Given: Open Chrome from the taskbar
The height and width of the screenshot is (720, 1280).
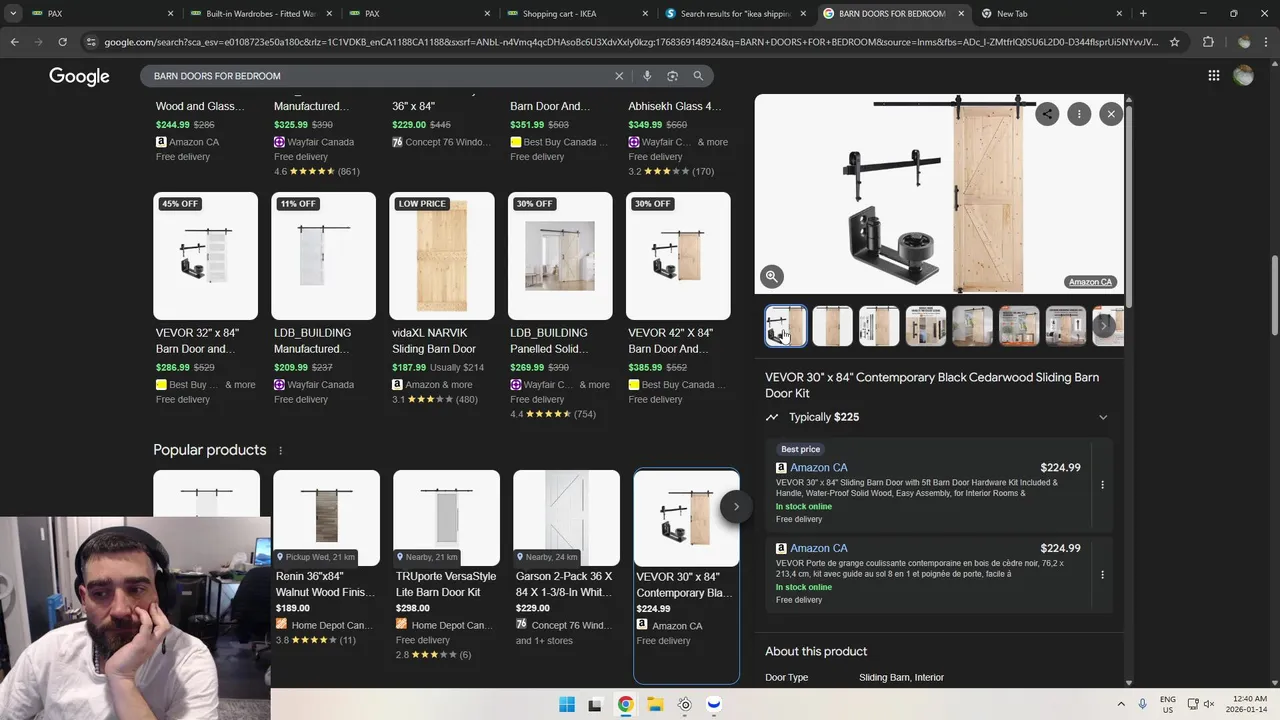Looking at the screenshot, I should click(625, 704).
